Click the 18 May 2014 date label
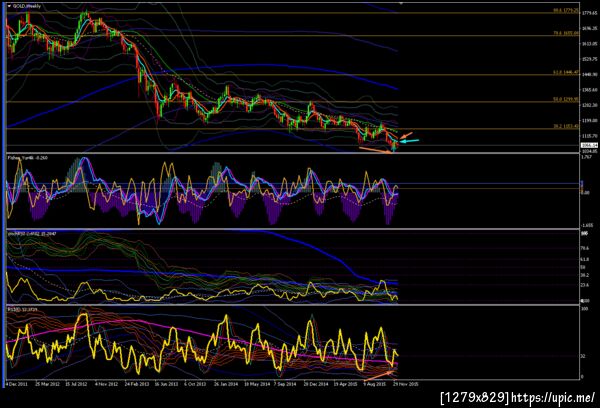The width and height of the screenshot is (600, 408). (256, 384)
